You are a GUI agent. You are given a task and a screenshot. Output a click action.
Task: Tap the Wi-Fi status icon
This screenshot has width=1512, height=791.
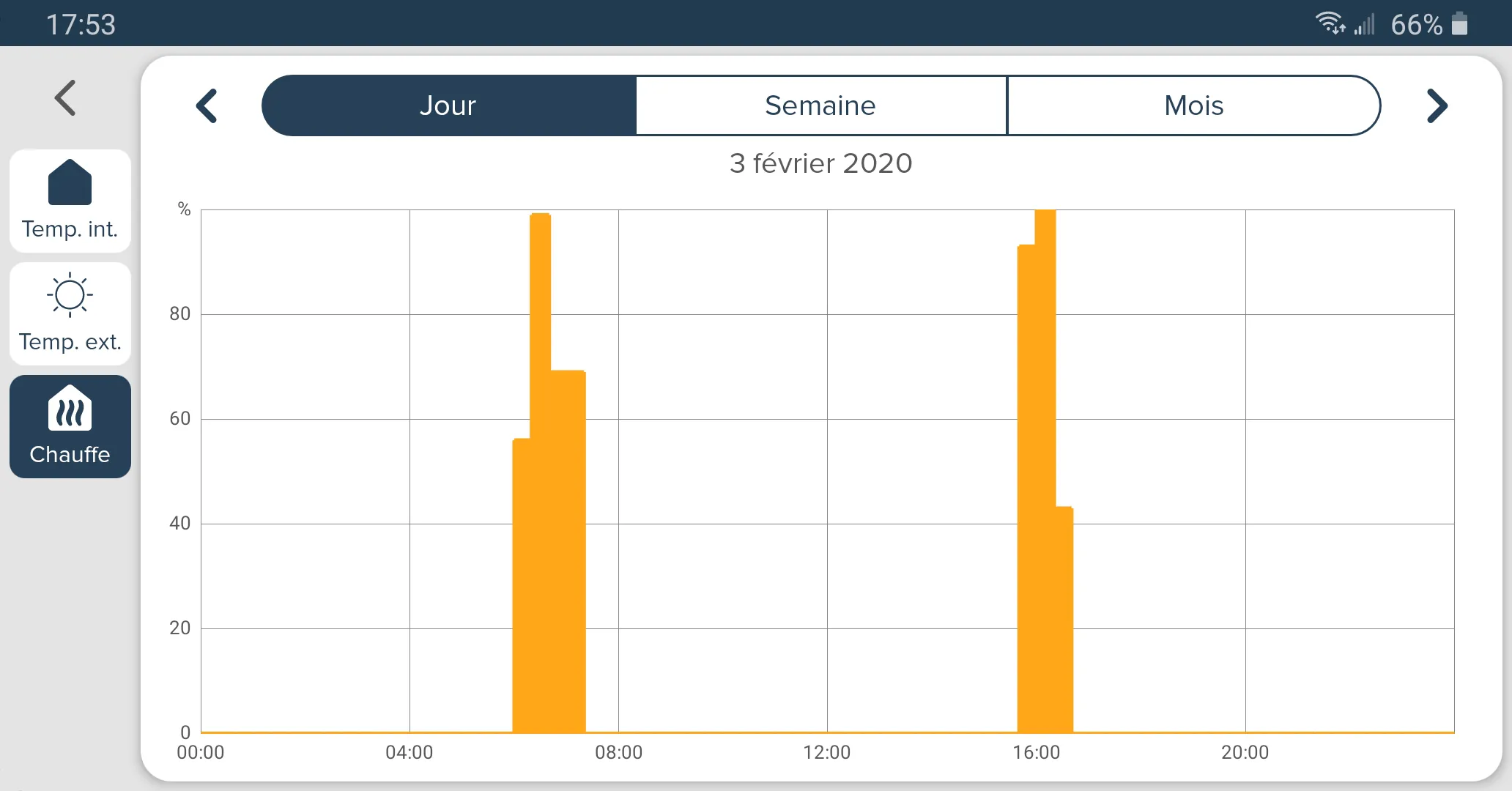pyautogui.click(x=1330, y=23)
